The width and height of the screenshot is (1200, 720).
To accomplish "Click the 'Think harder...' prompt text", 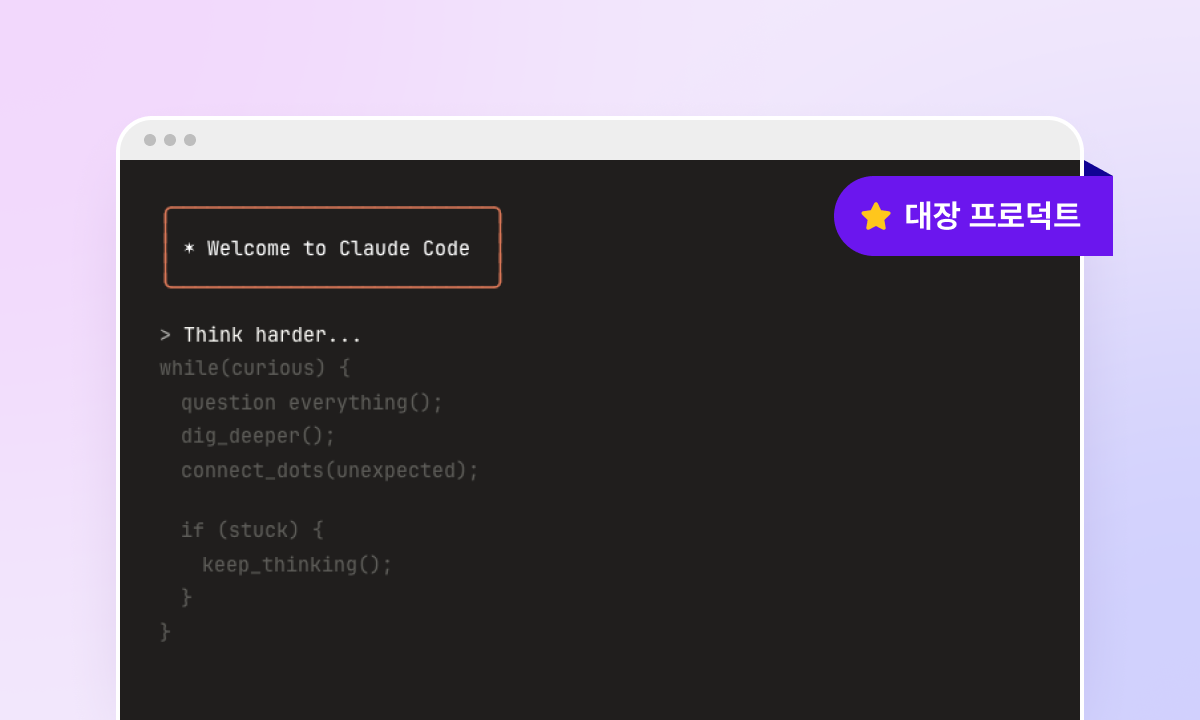I will (x=272, y=336).
